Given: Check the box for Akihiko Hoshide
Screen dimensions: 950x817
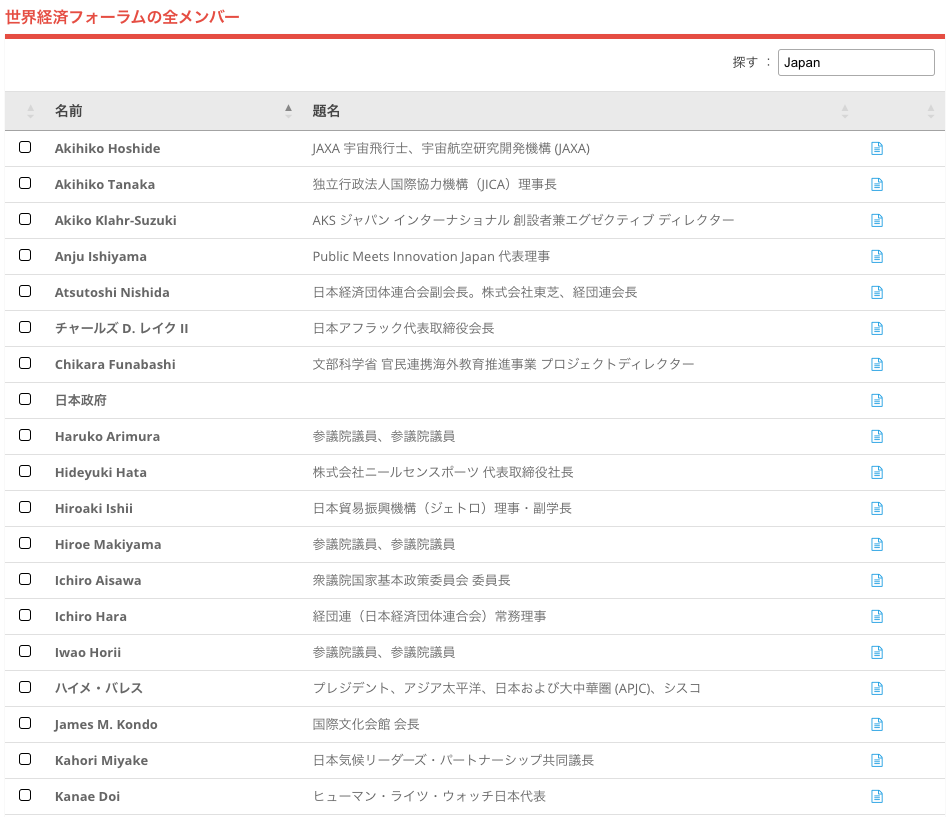Looking at the screenshot, I should [x=25, y=147].
